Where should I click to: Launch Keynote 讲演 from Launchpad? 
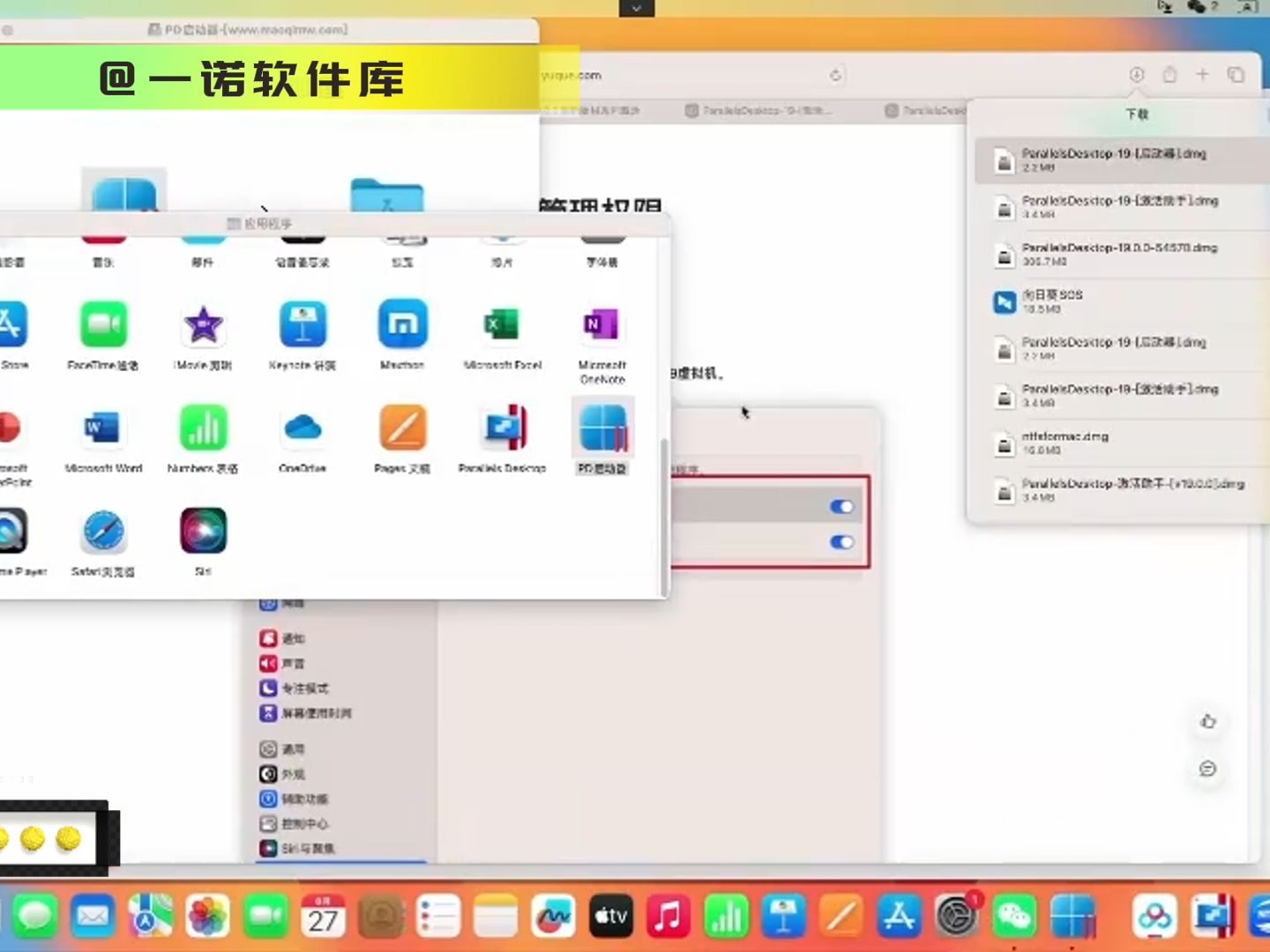303,326
